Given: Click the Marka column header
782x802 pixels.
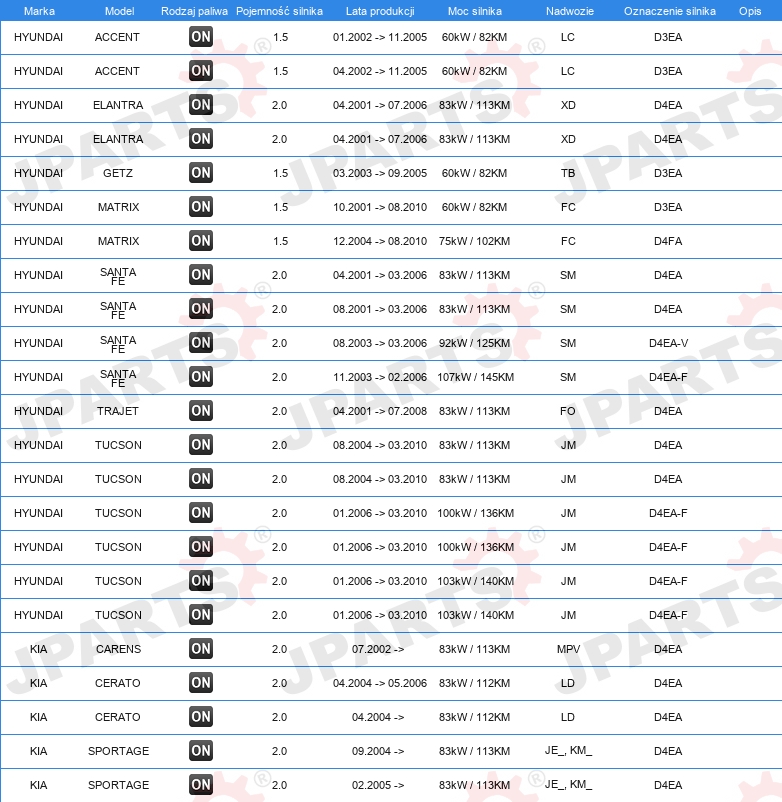Looking at the screenshot, I should (39, 11).
